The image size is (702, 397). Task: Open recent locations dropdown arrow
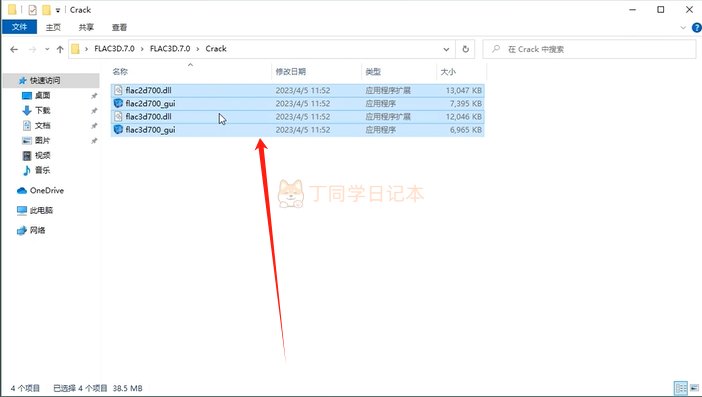(47, 49)
